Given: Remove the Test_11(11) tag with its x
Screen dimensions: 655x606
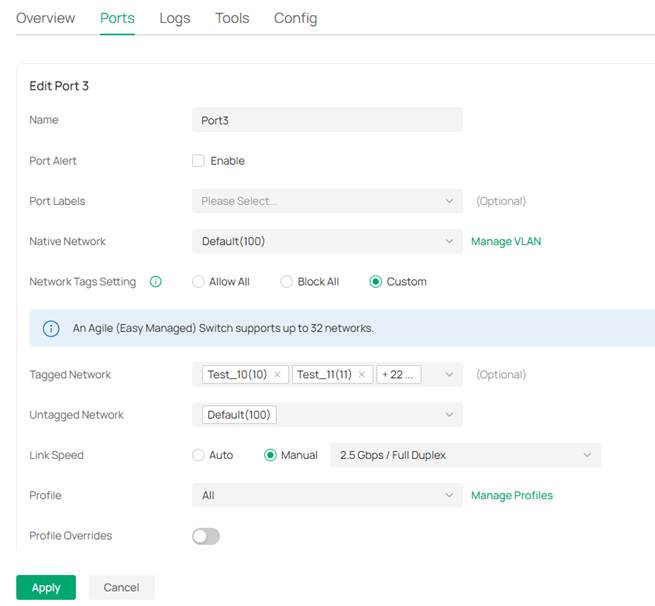Looking at the screenshot, I should [361, 375].
